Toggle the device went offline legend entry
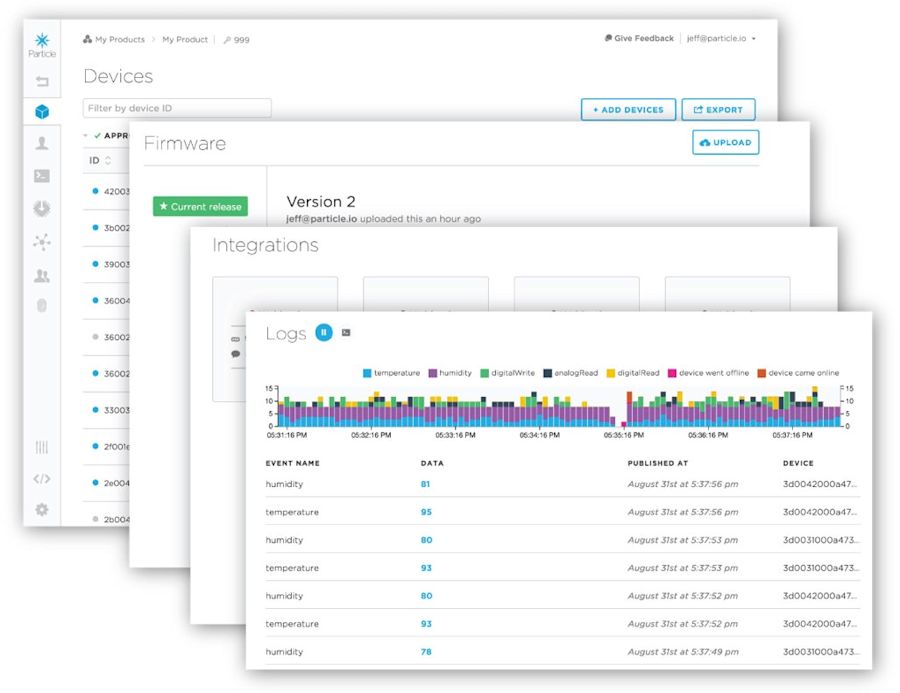The image size is (900, 693). [x=708, y=373]
